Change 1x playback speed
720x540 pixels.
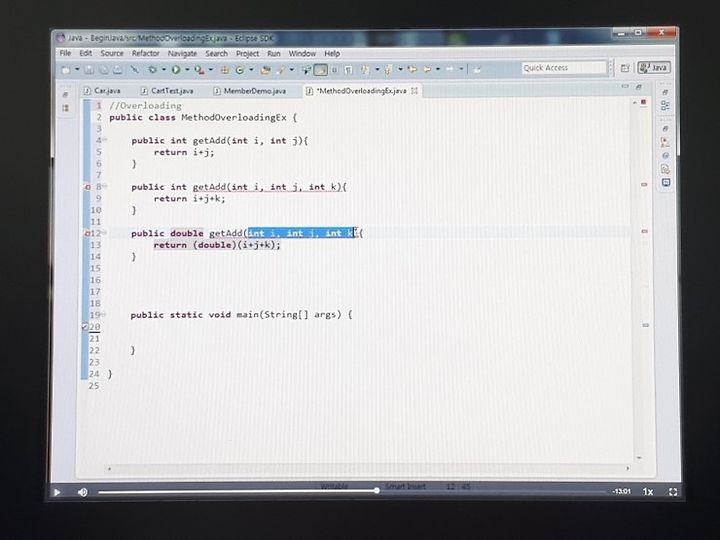pos(647,492)
